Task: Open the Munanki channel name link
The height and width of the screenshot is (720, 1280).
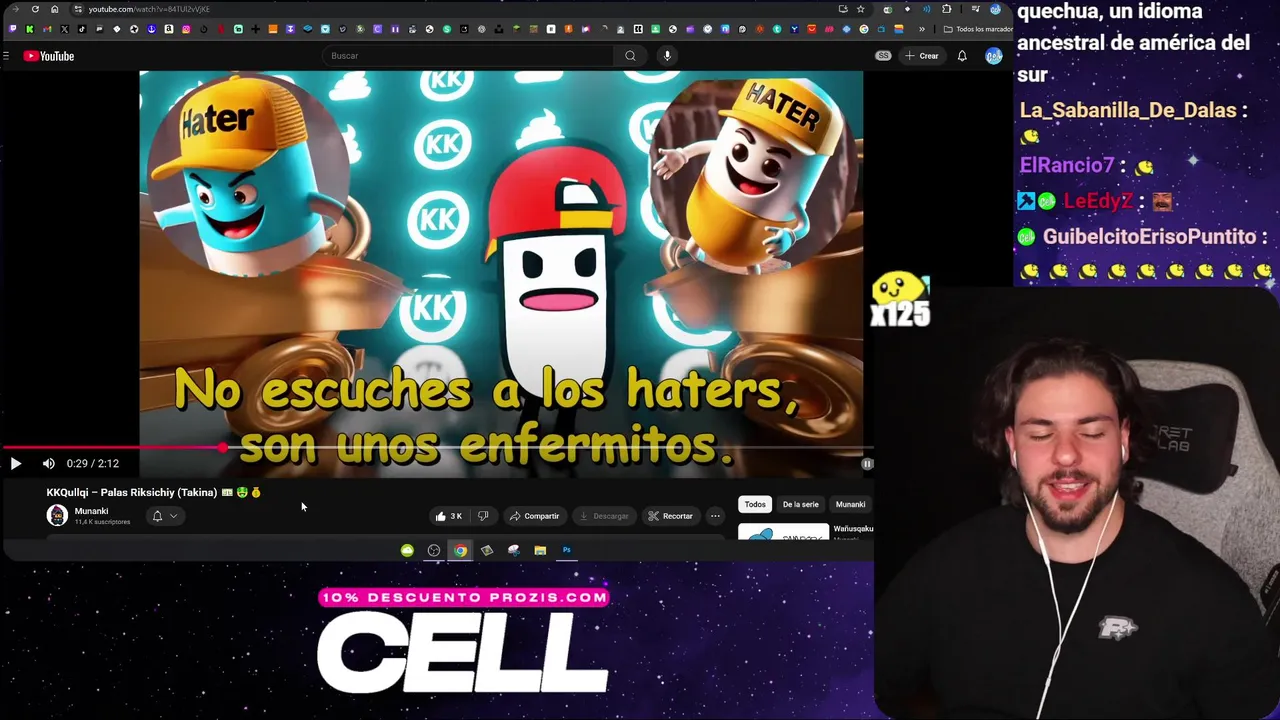Action: (x=91, y=511)
